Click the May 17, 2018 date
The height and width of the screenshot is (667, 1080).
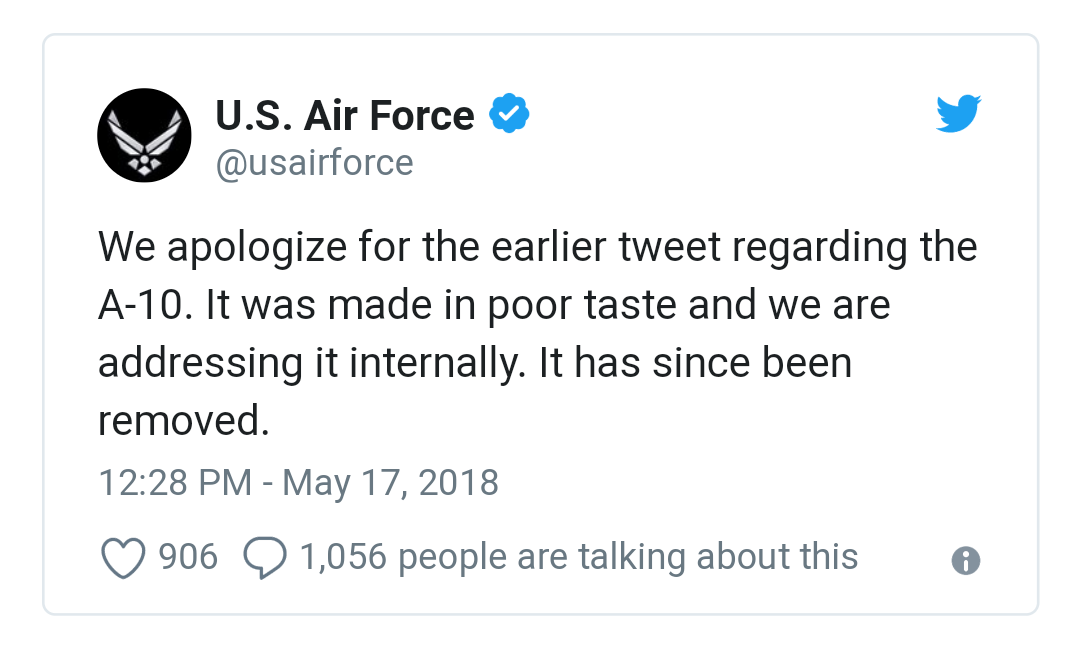(x=390, y=483)
